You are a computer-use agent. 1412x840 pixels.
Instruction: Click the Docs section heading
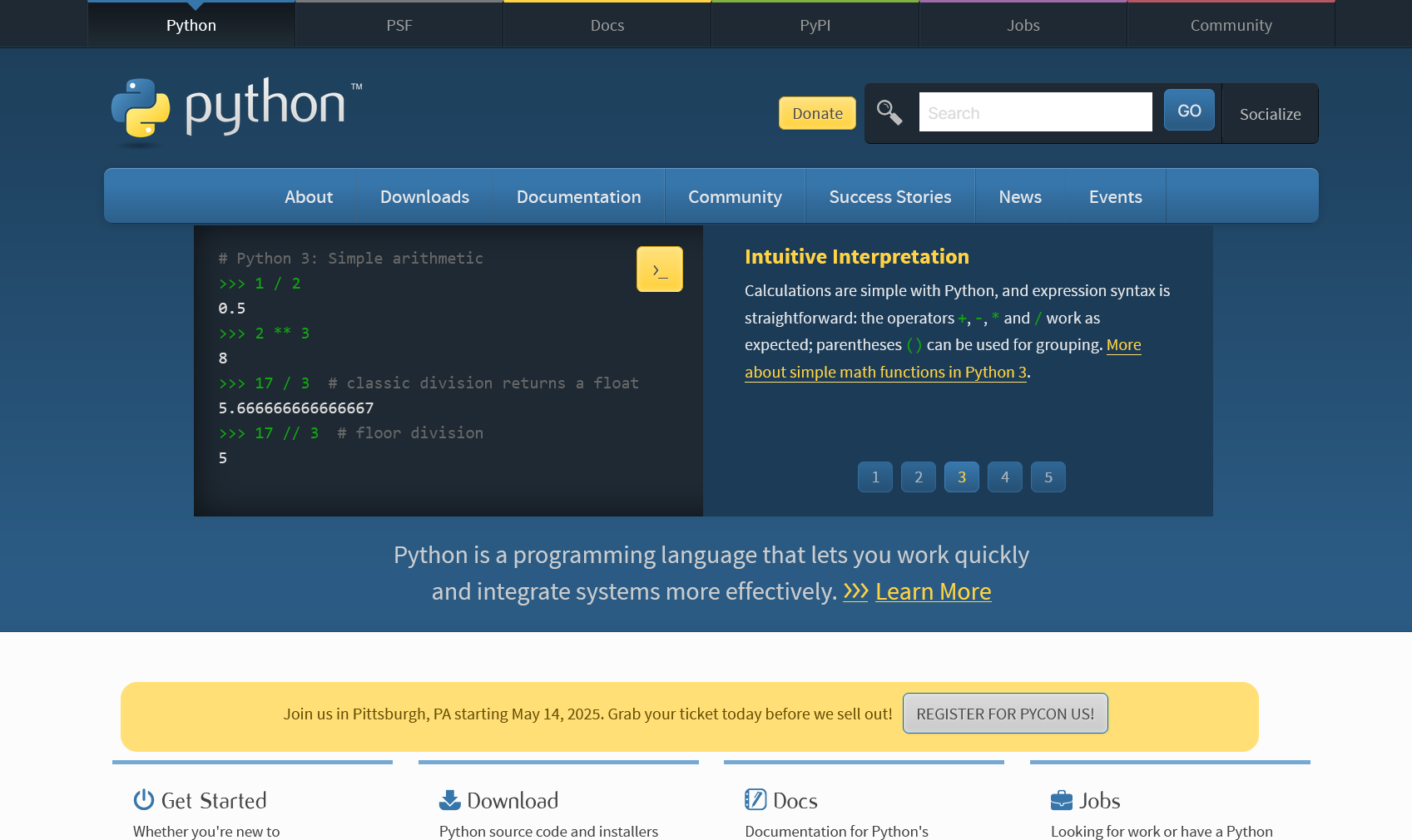click(795, 800)
